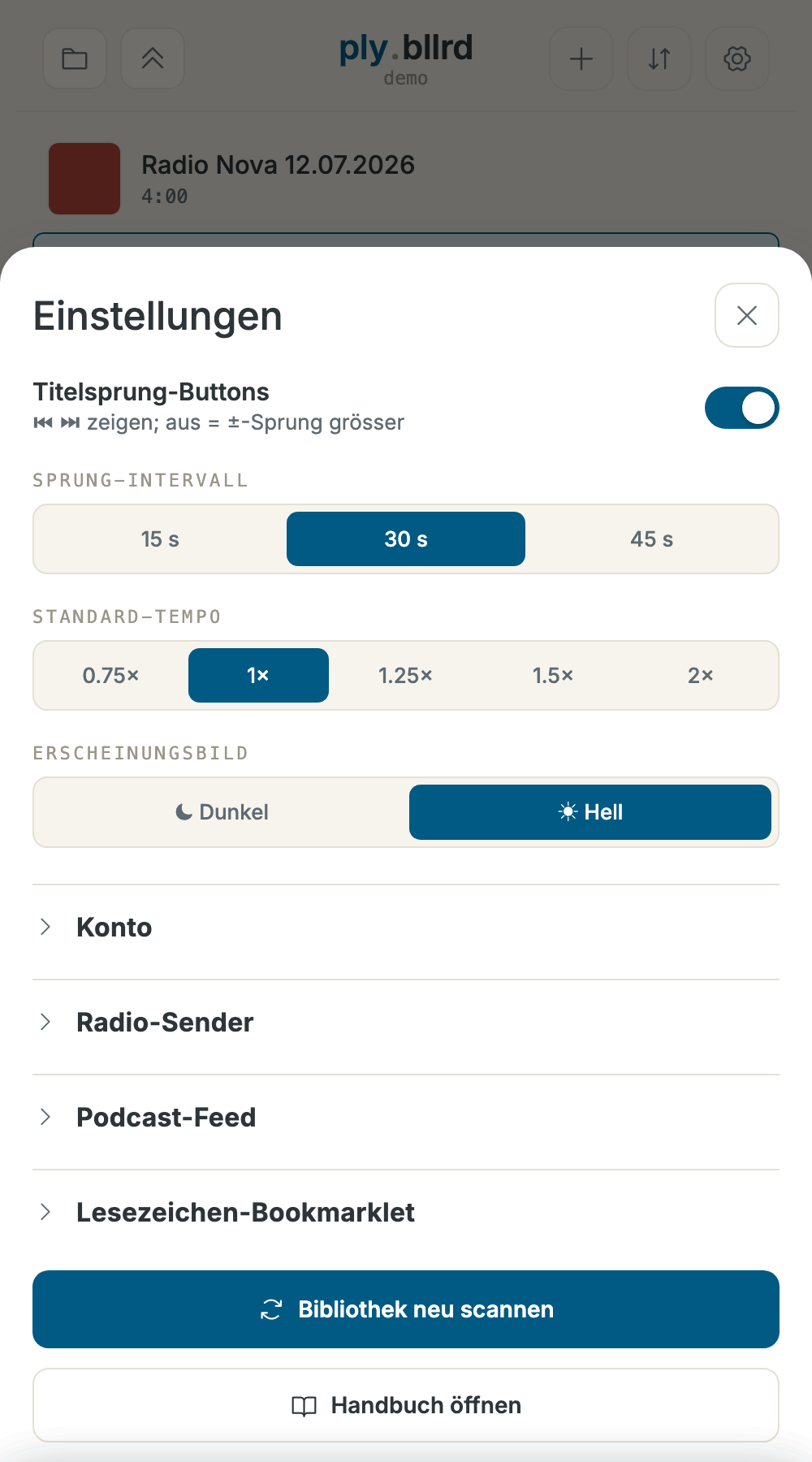
Task: Toggle the Titelsprung-Buttons switch
Action: [742, 408]
